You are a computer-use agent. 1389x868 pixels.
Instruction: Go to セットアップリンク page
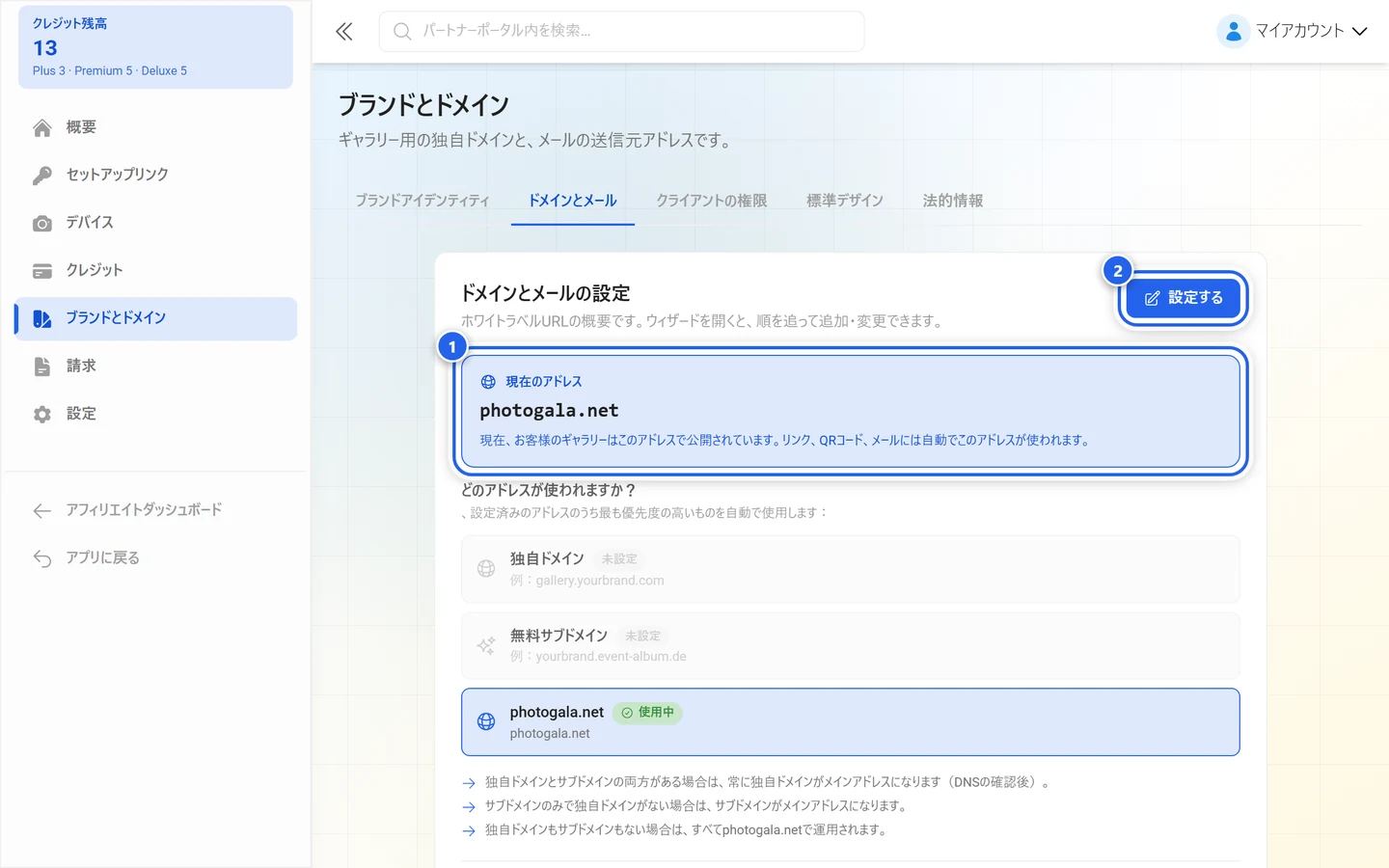tap(155, 176)
